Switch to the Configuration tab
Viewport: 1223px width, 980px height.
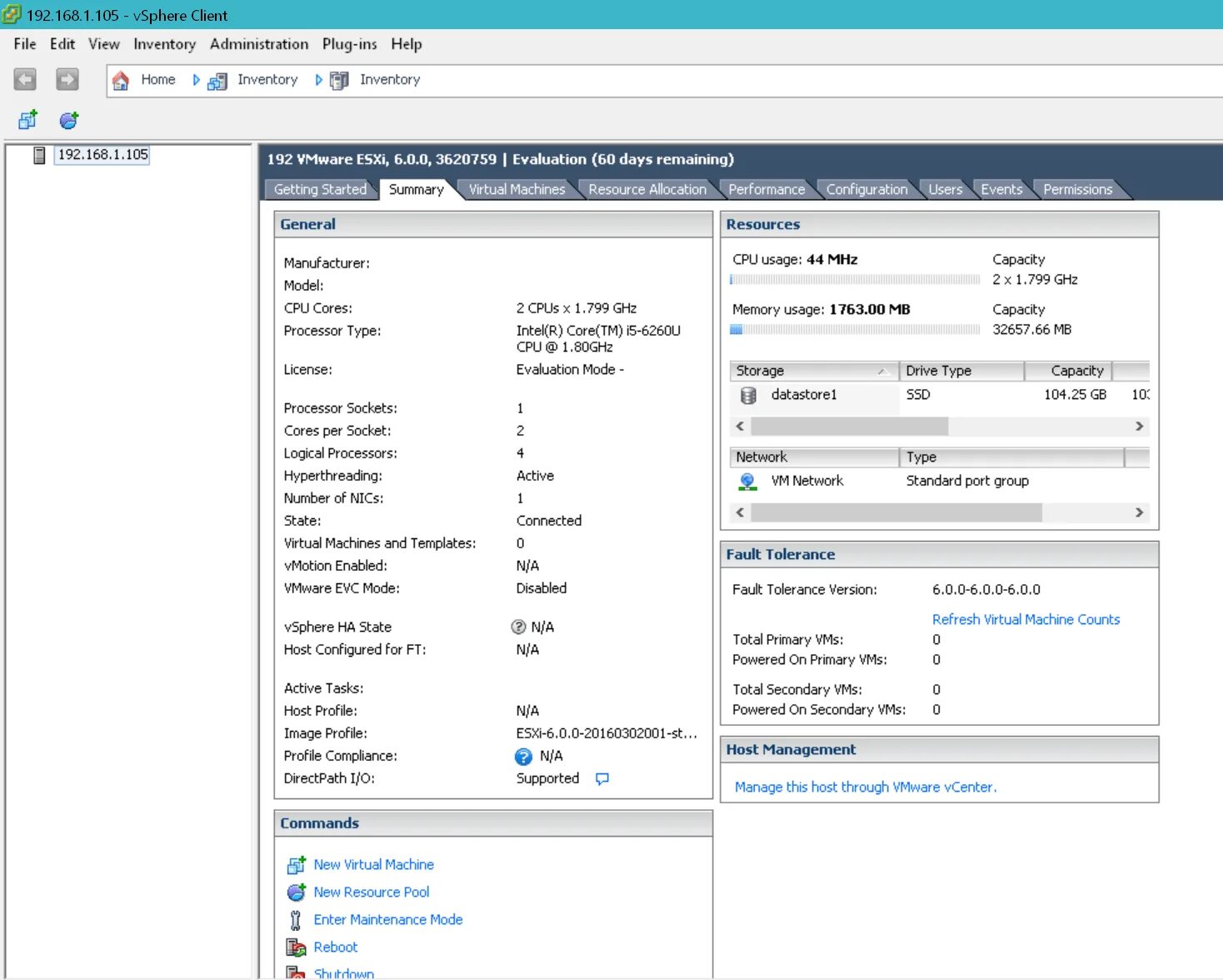866,190
